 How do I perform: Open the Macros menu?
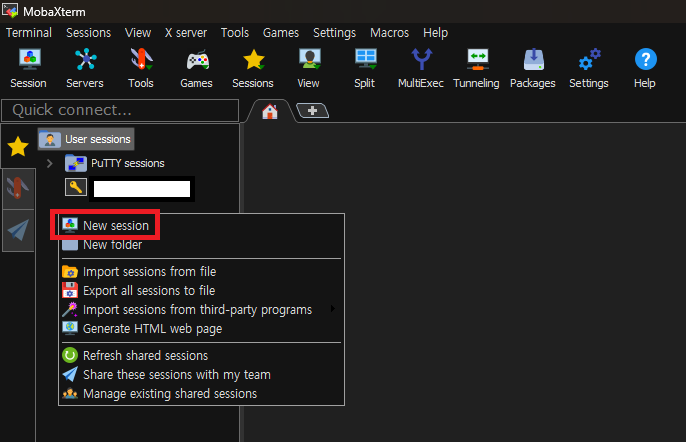(389, 33)
